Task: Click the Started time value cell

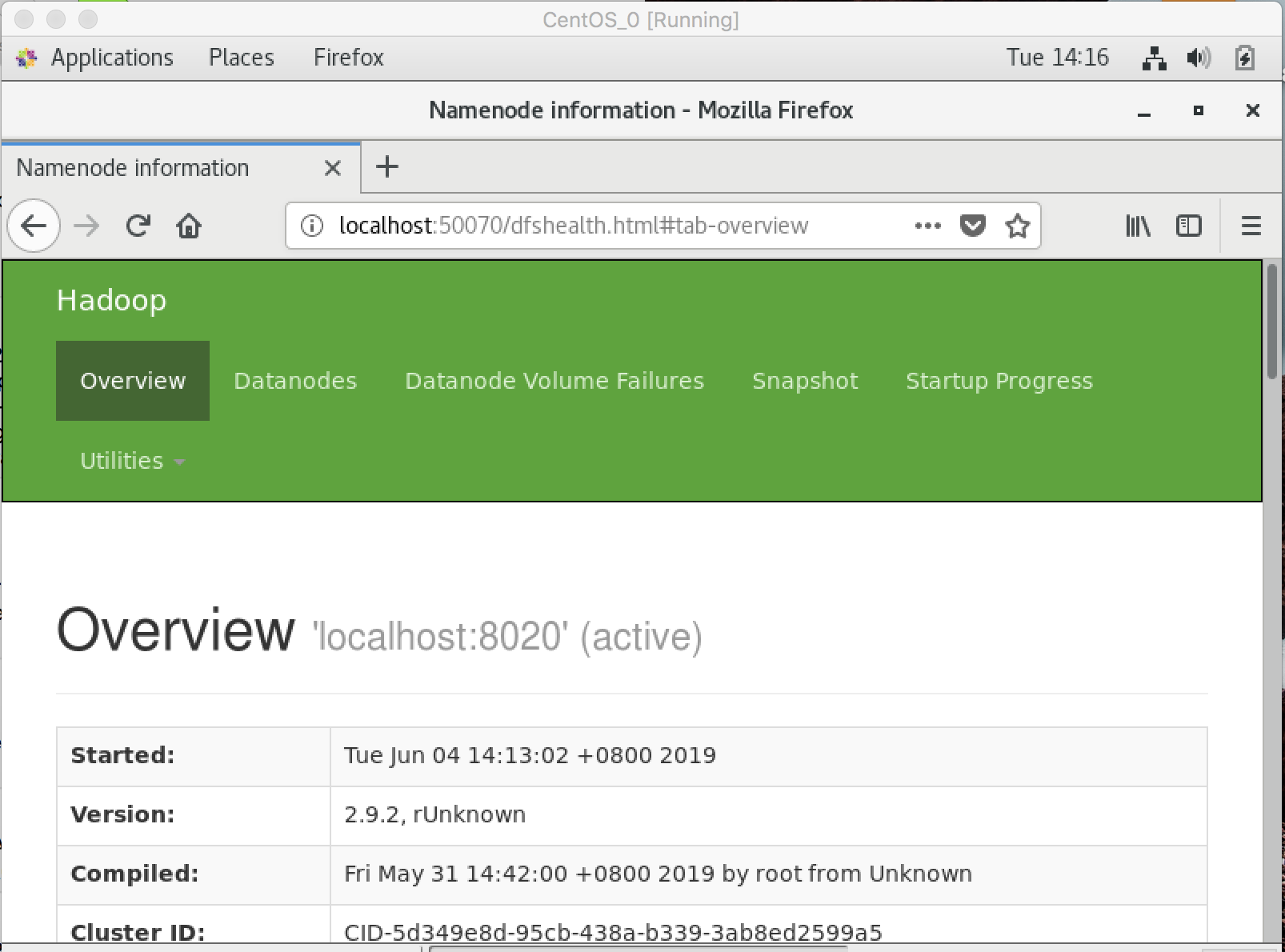Action: click(768, 756)
